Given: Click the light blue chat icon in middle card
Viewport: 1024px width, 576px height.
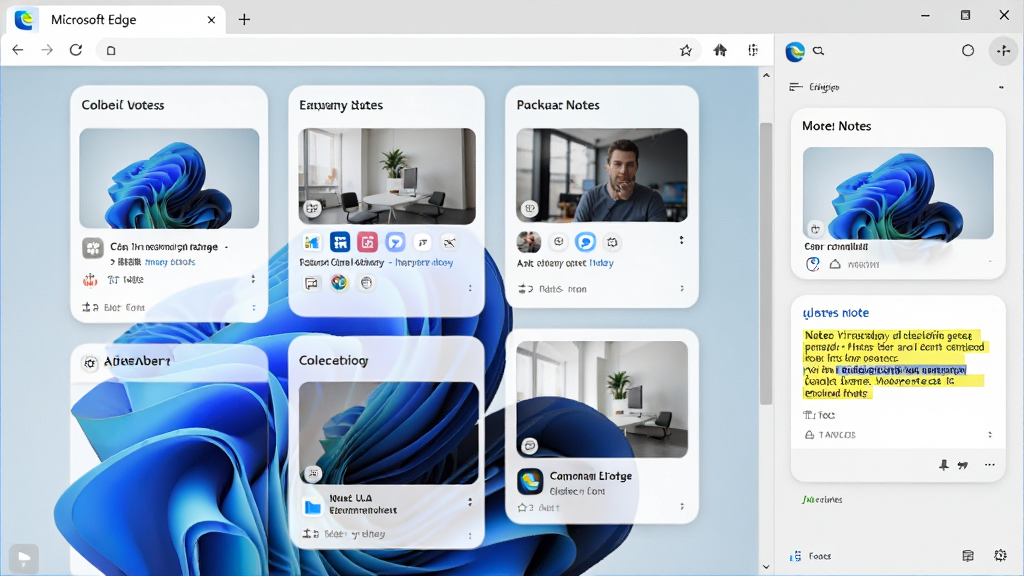Looking at the screenshot, I should click(395, 242).
